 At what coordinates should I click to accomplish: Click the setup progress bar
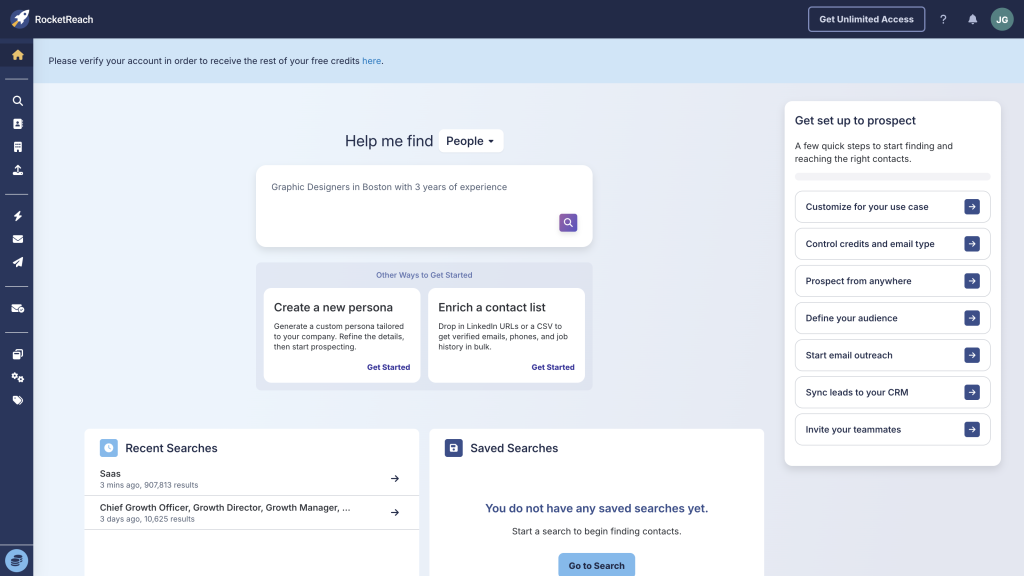(892, 177)
